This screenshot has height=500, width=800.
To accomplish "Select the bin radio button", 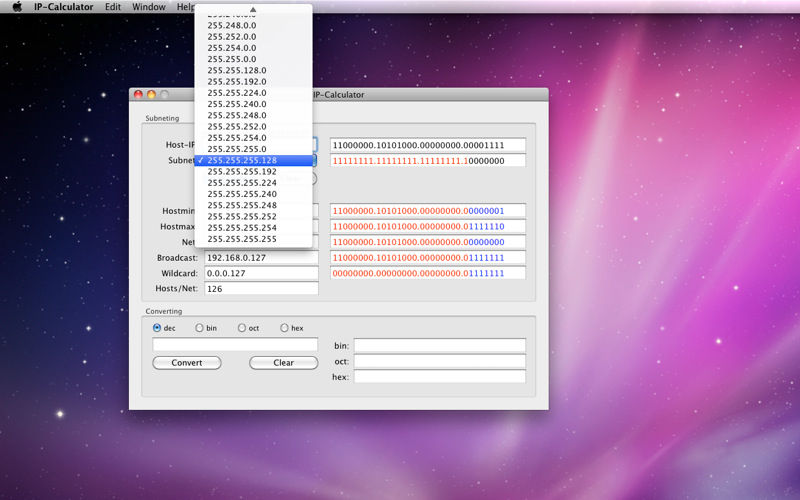I will click(199, 328).
